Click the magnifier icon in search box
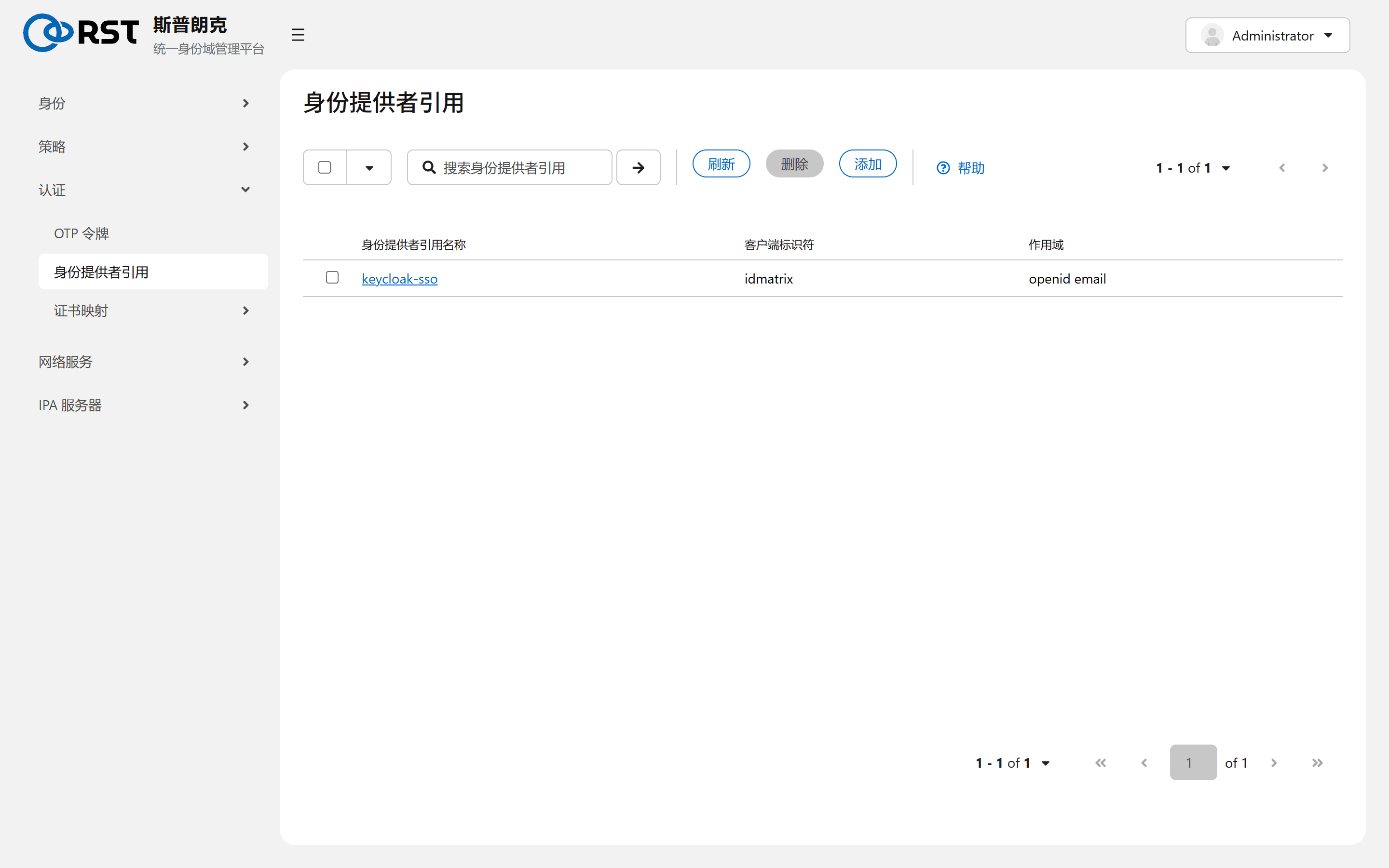1389x868 pixels. 429,168
